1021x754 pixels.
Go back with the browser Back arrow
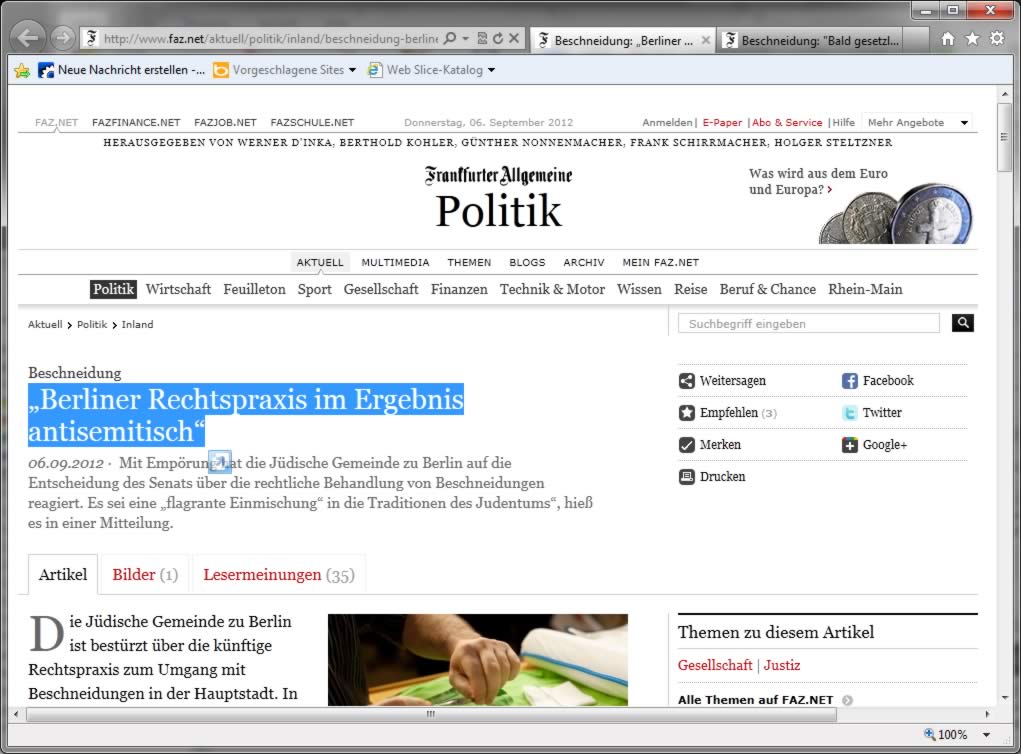(28, 38)
